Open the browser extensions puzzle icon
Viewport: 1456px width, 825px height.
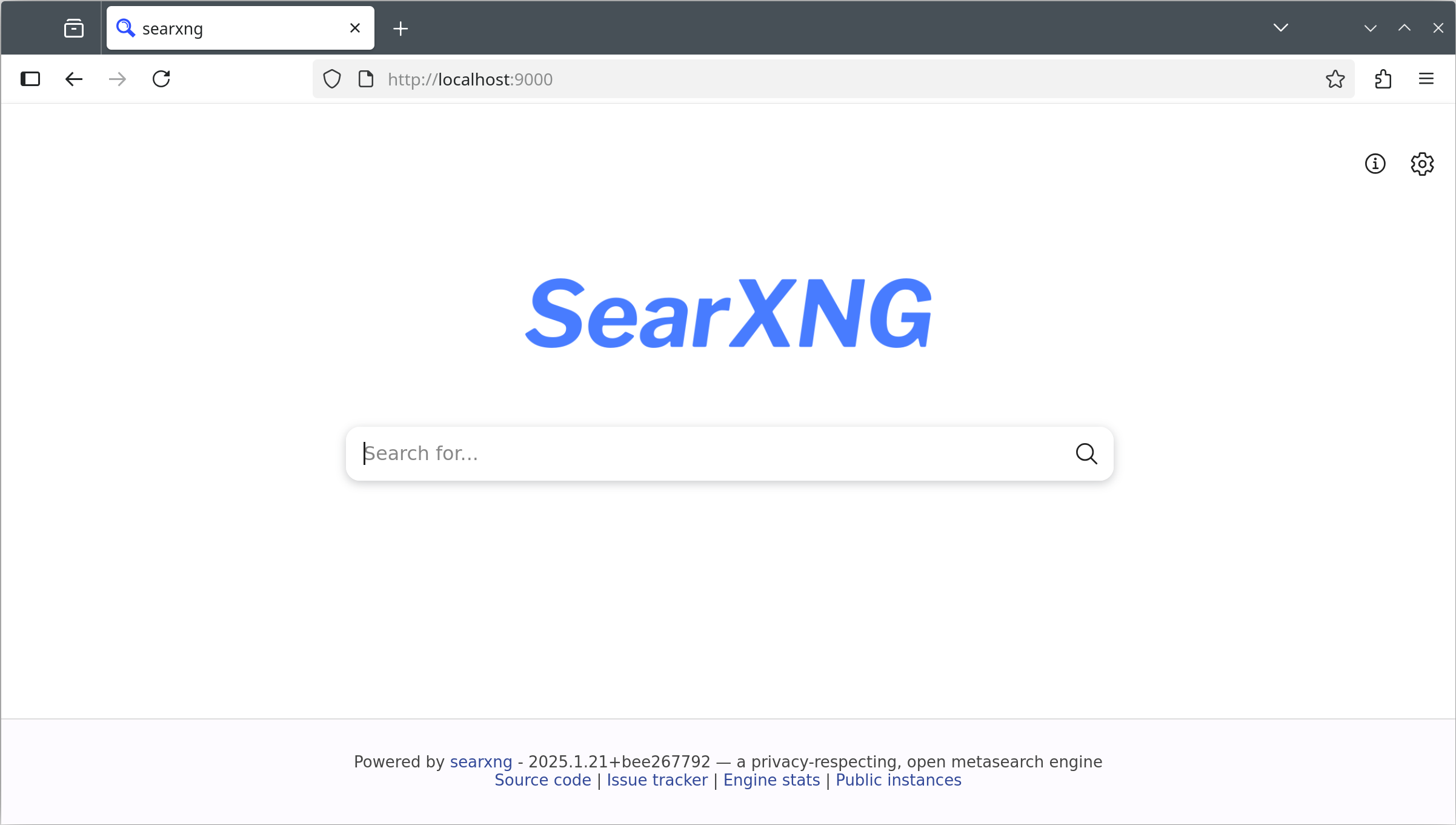[x=1383, y=79]
